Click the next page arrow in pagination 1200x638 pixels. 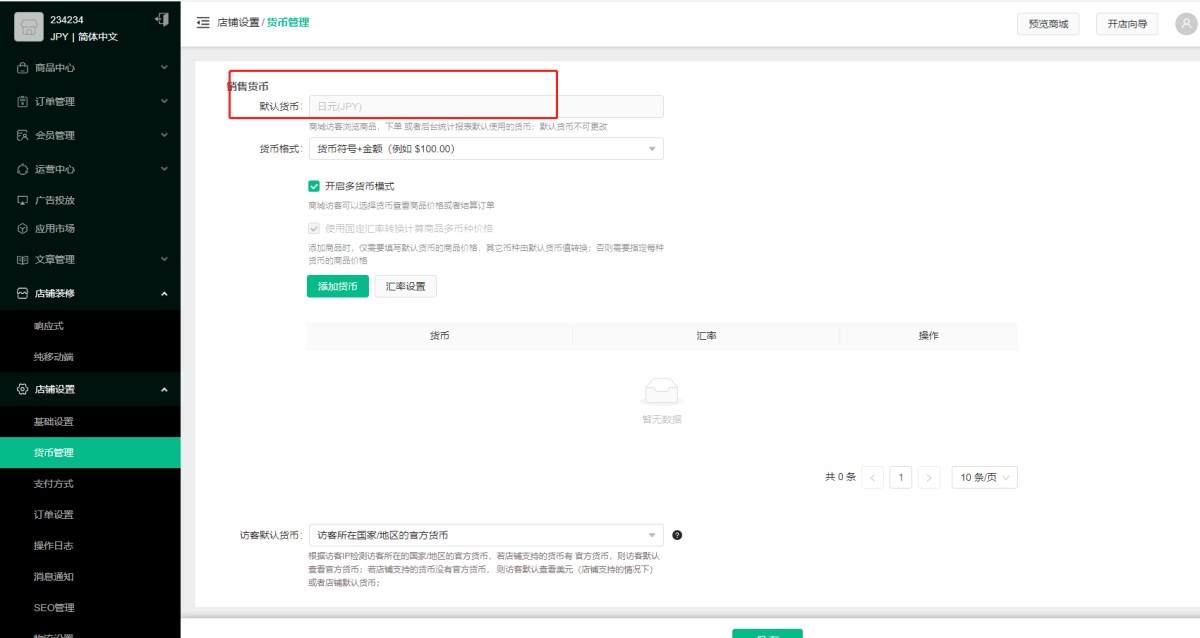929,478
